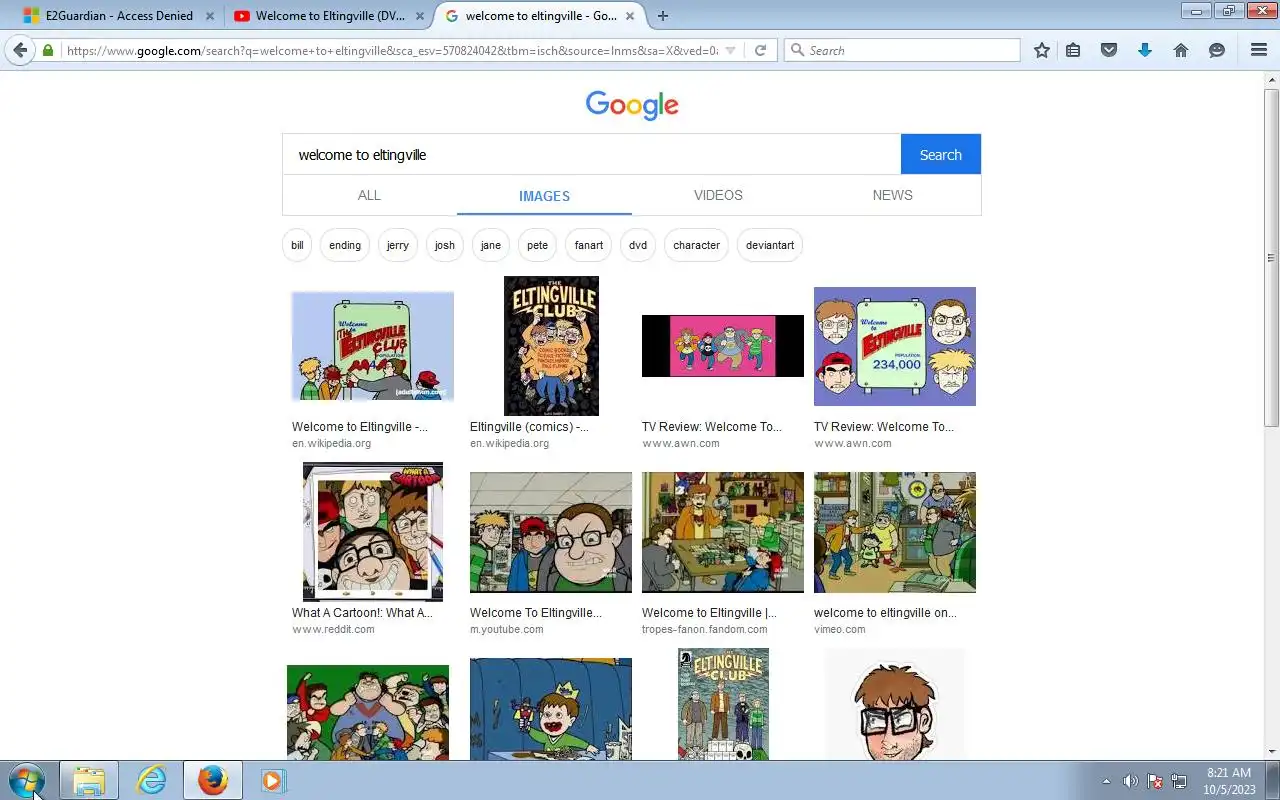This screenshot has width=1280, height=800.
Task: Close the E2Guardian tab
Action: pos(210,16)
